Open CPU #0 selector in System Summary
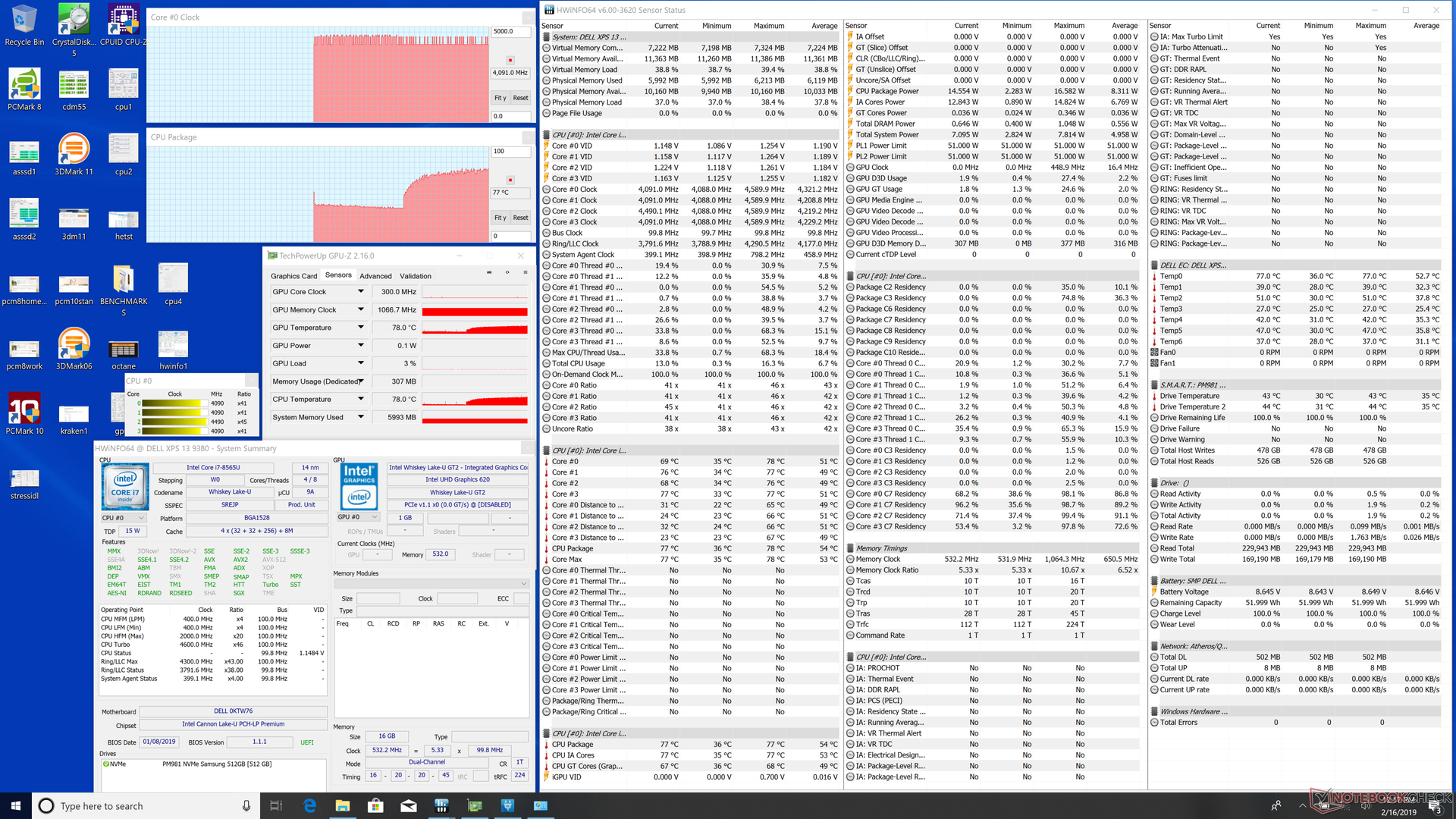1456x819 pixels. coord(123,518)
